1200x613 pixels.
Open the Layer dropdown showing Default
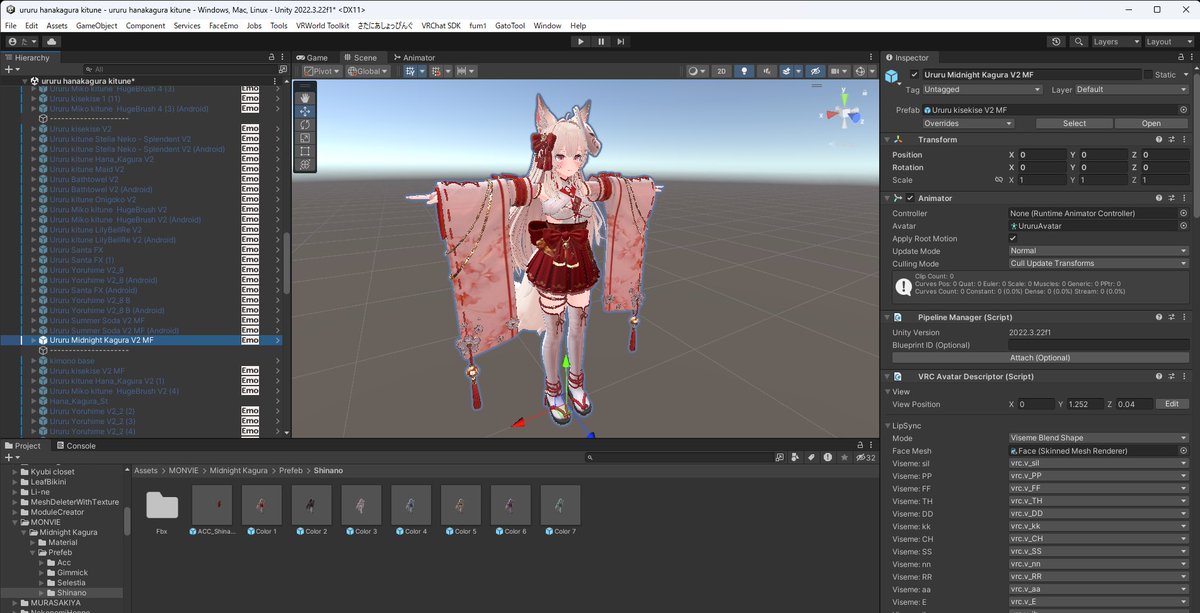coord(1132,89)
